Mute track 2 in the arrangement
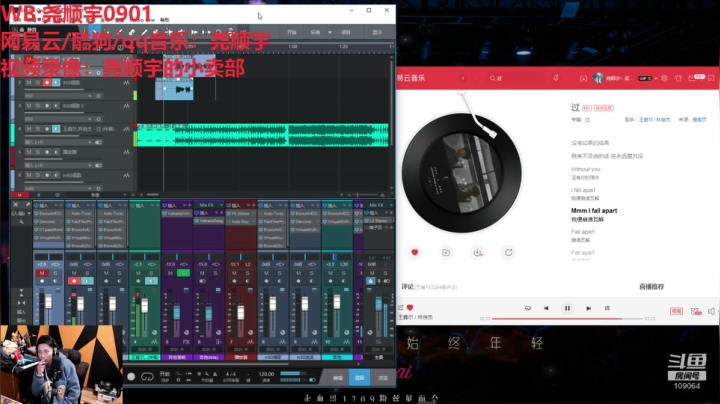 (x=28, y=83)
